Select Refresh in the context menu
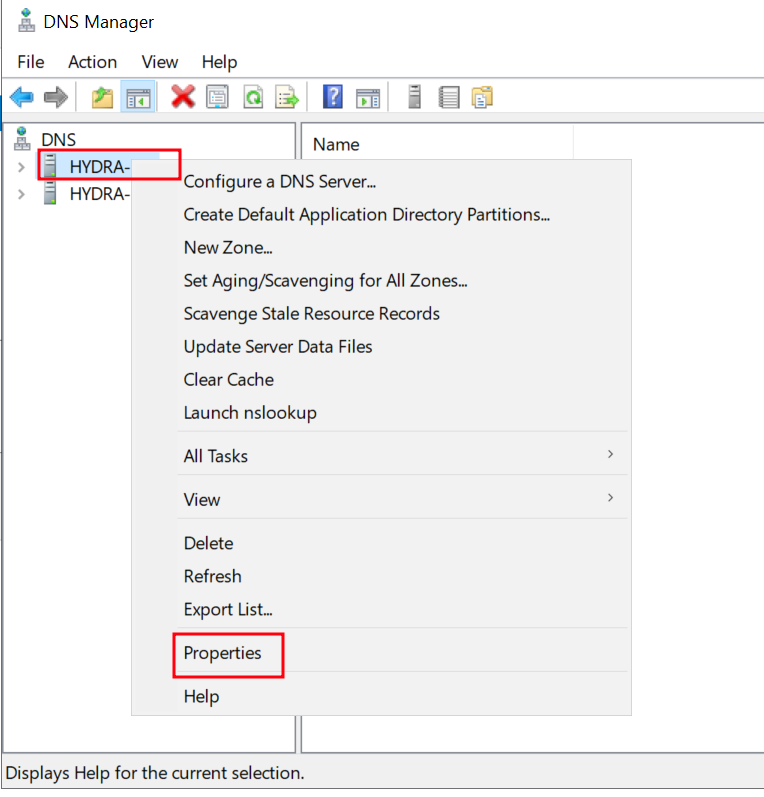The image size is (764, 797). tap(212, 576)
